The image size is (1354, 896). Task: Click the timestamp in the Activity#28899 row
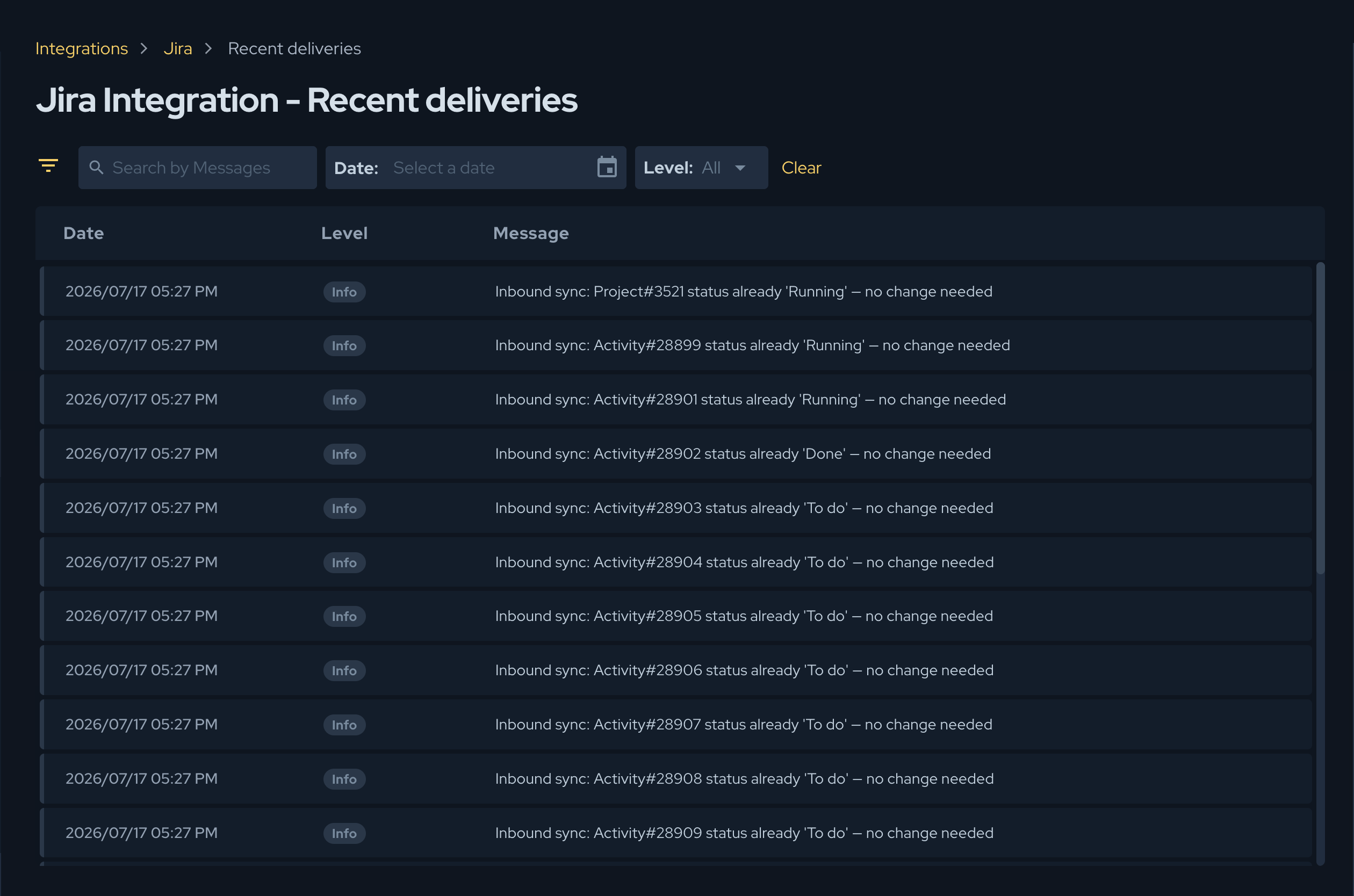coord(142,345)
